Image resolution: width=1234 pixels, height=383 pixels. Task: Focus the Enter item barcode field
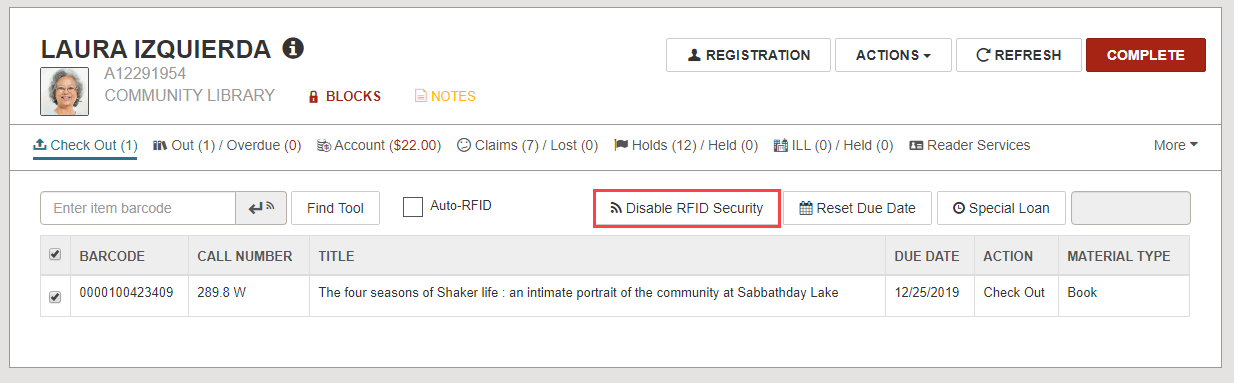click(x=138, y=208)
